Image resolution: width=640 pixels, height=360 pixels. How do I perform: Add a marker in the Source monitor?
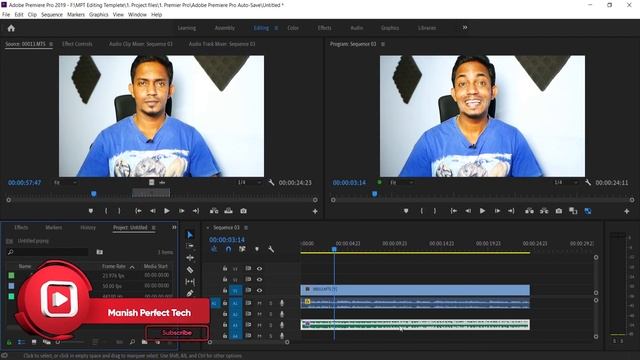pyautogui.click(x=91, y=211)
